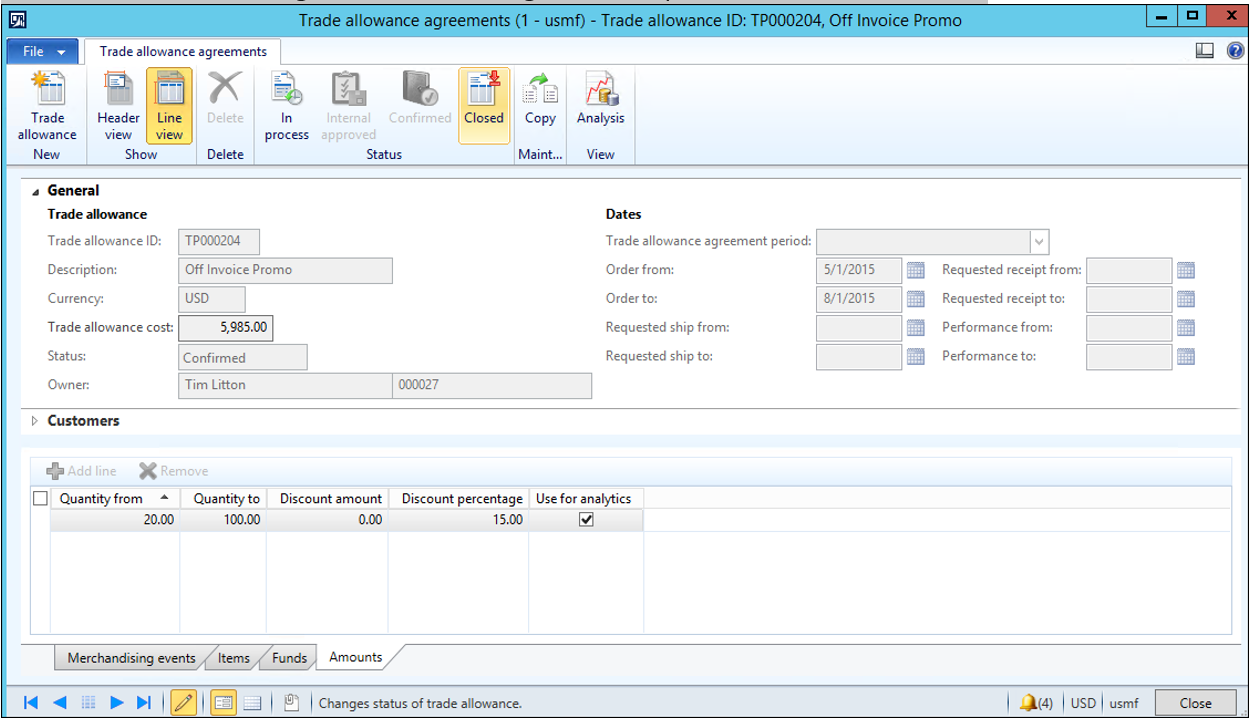
Task: Click the Trade allowance cost field
Action: (225, 328)
